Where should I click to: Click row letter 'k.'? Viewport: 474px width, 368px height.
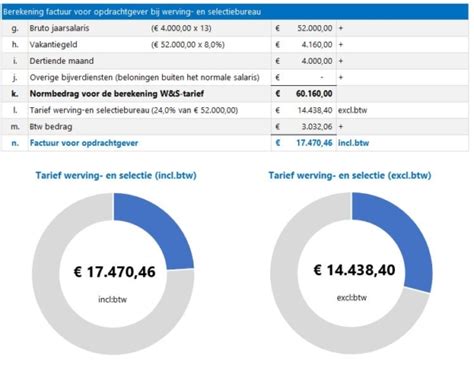click(x=15, y=94)
